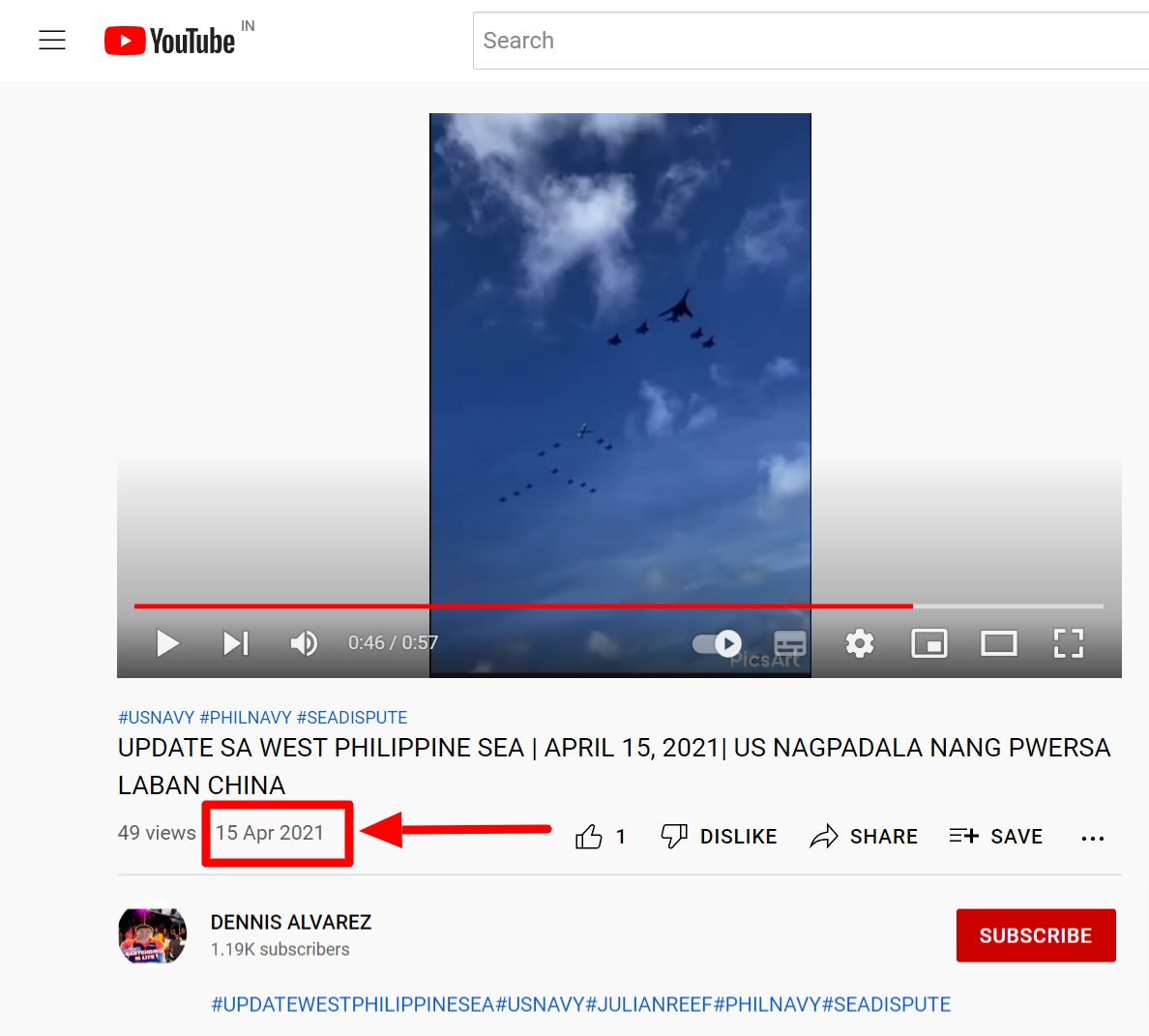
Task: Toggle the autoplay switch
Action: coord(717,644)
